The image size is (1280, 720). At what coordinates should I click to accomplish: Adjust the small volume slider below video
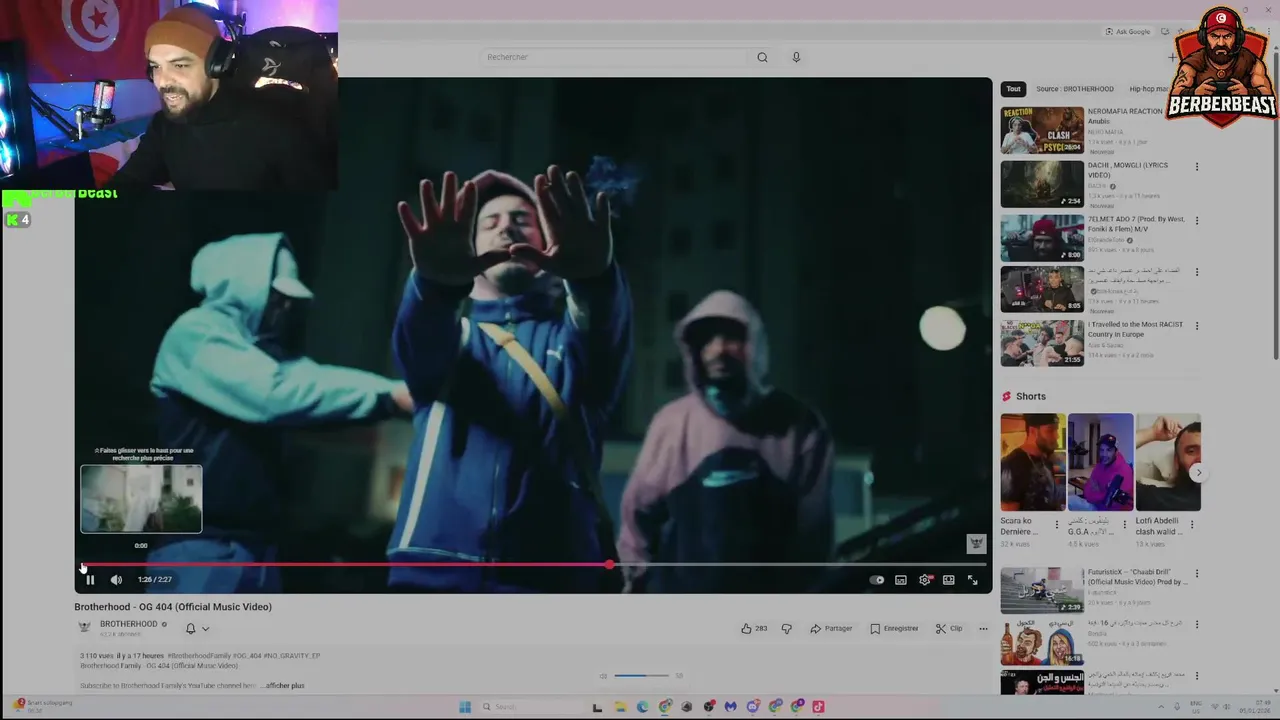pos(641,676)
